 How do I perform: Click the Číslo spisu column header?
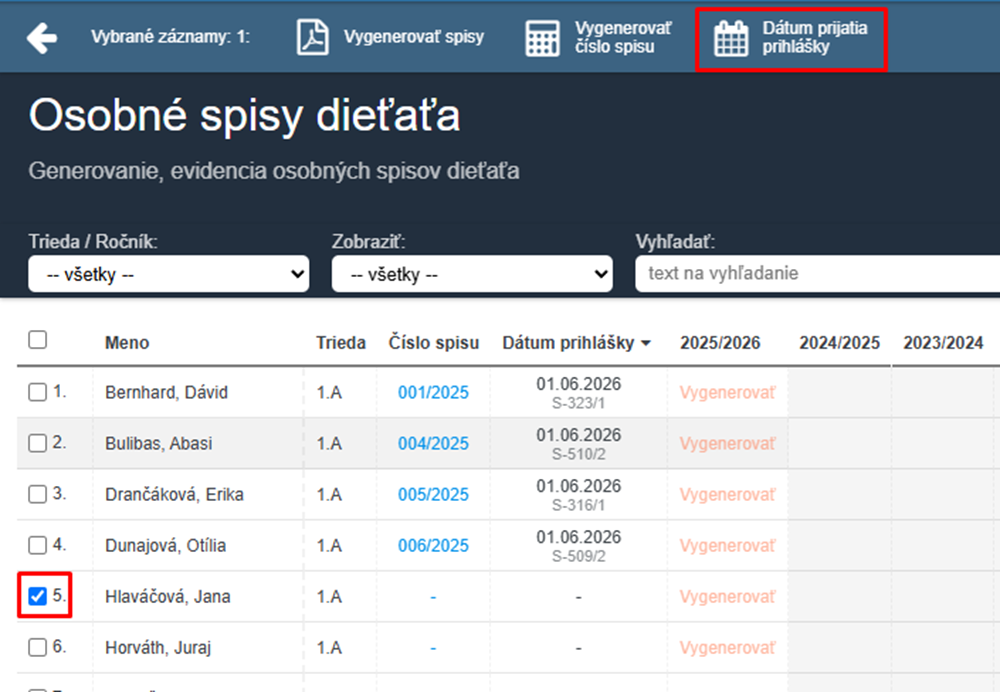click(434, 343)
